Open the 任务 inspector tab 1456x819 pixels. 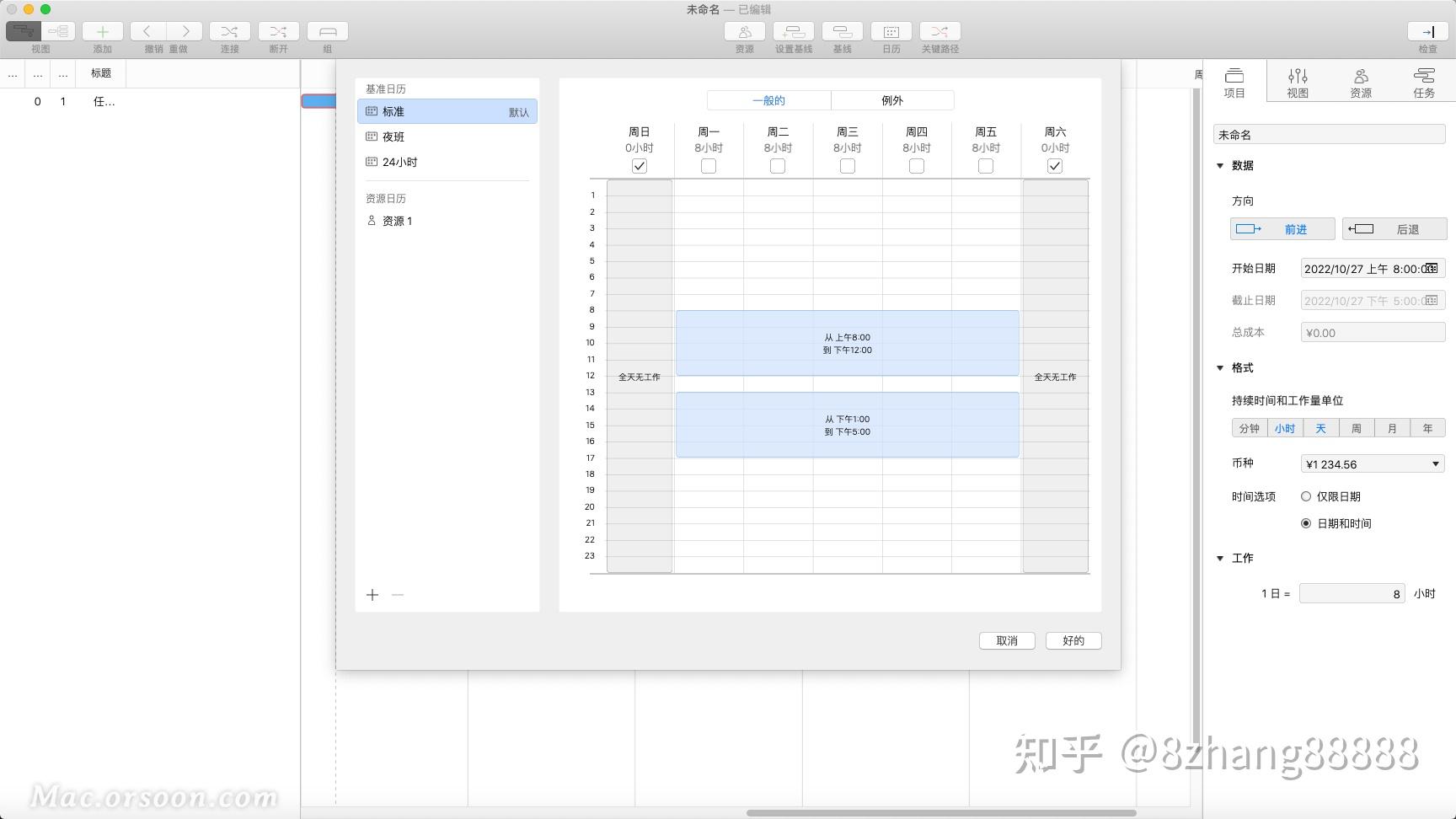1424,83
